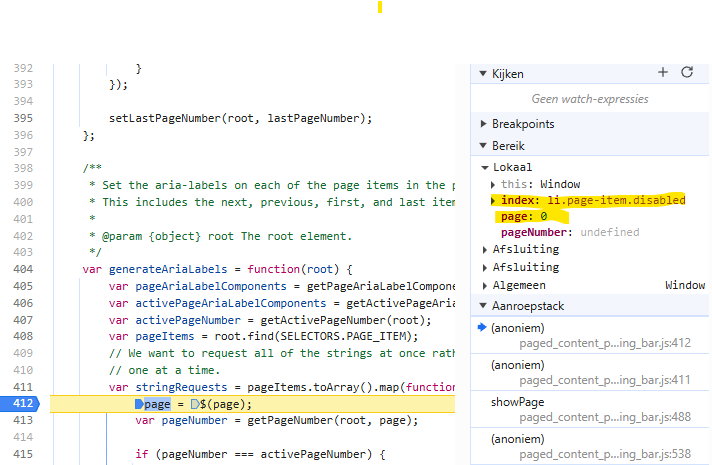
Task: Collapse the Aanroepstack section
Action: (x=483, y=306)
